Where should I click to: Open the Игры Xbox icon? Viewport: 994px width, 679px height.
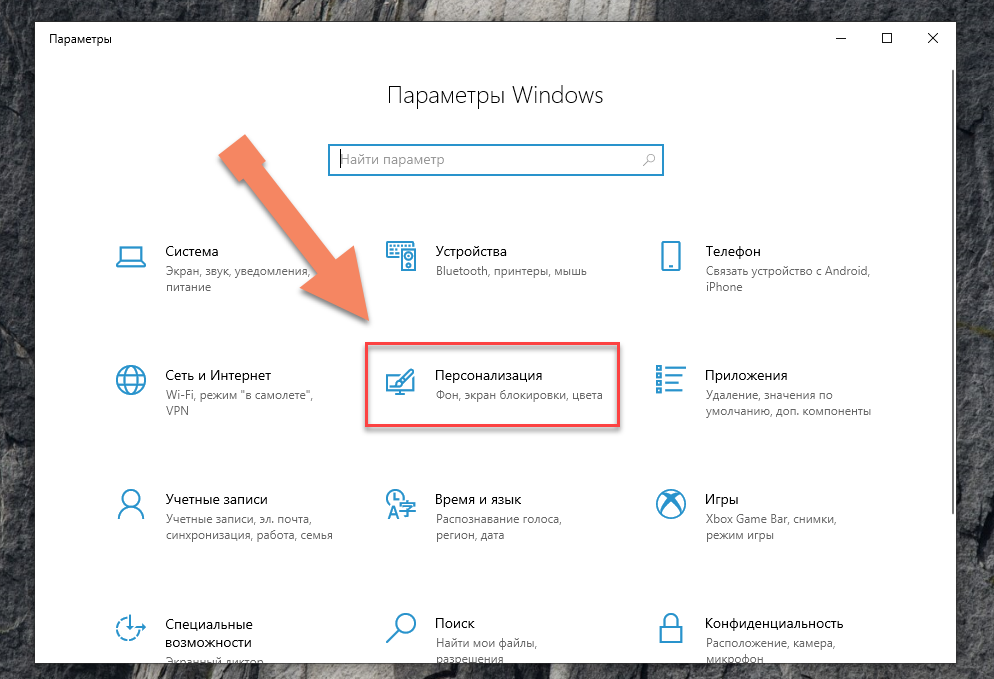[x=671, y=504]
